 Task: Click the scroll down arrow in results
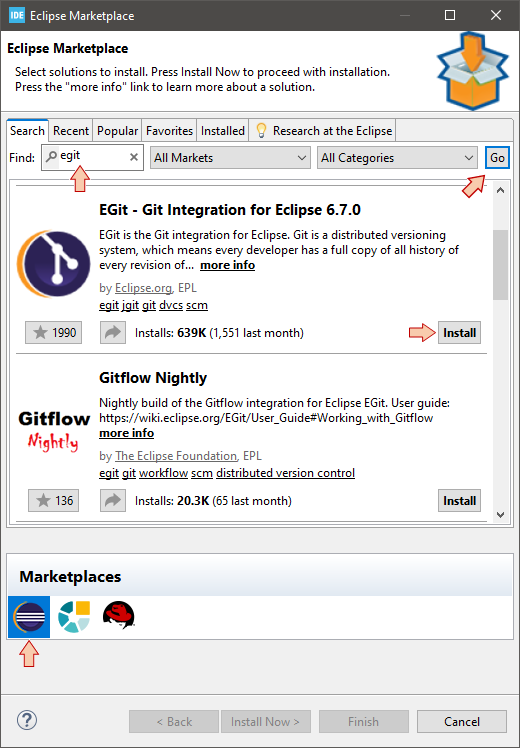(500, 515)
